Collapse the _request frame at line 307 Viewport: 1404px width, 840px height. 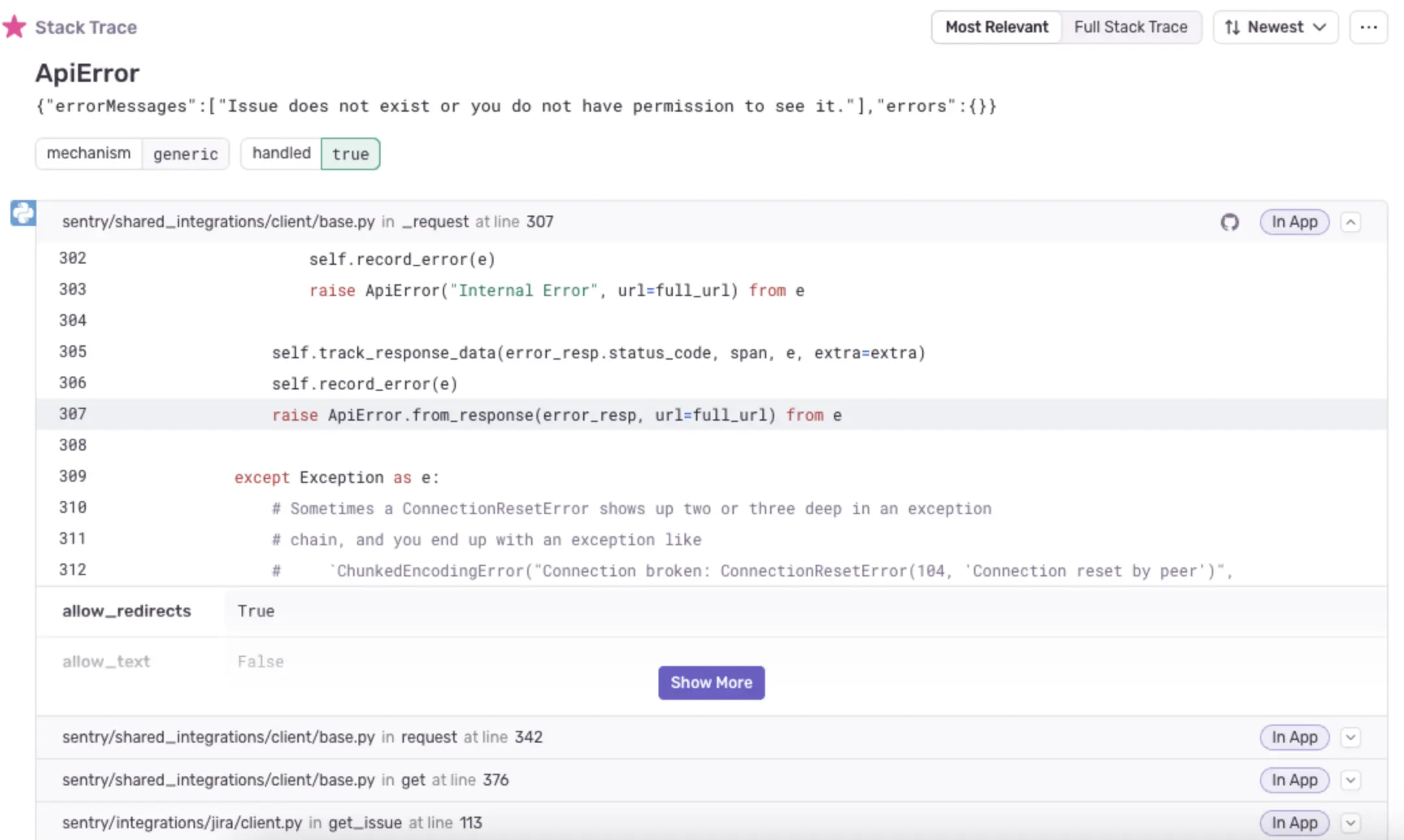pyautogui.click(x=1351, y=222)
